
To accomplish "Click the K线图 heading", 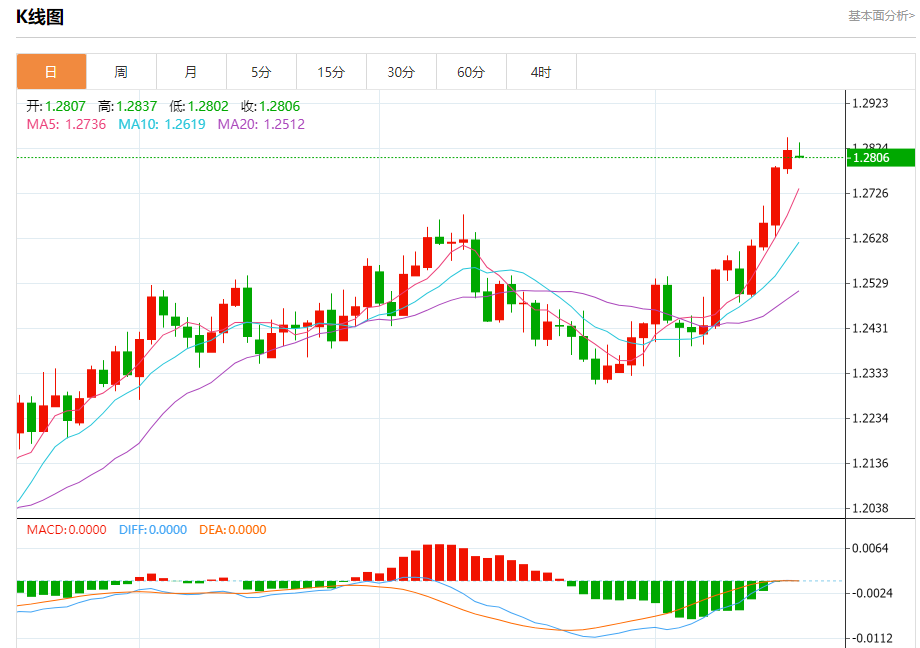I will 39,17.
